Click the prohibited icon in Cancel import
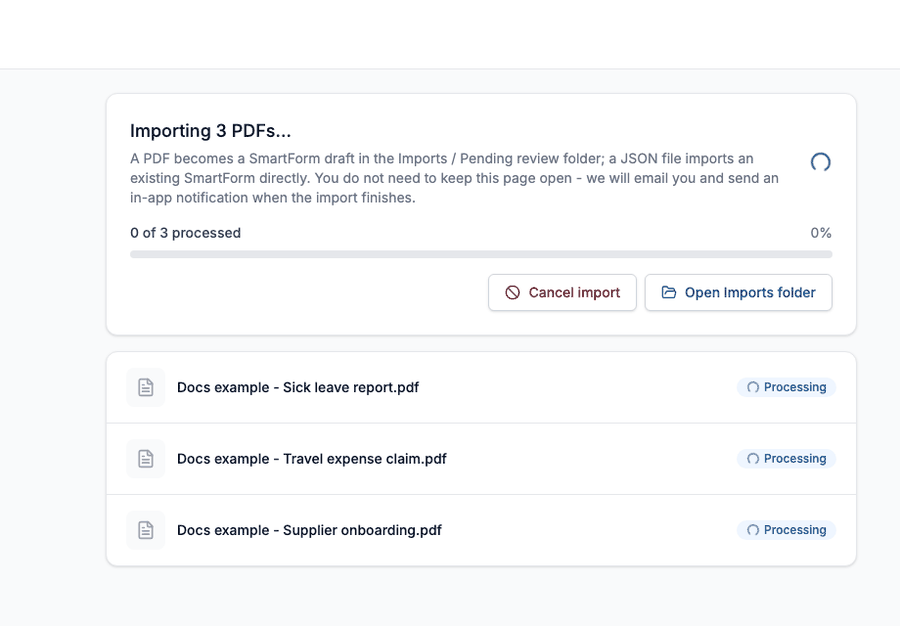Screen dimensions: 900x626 point(513,293)
